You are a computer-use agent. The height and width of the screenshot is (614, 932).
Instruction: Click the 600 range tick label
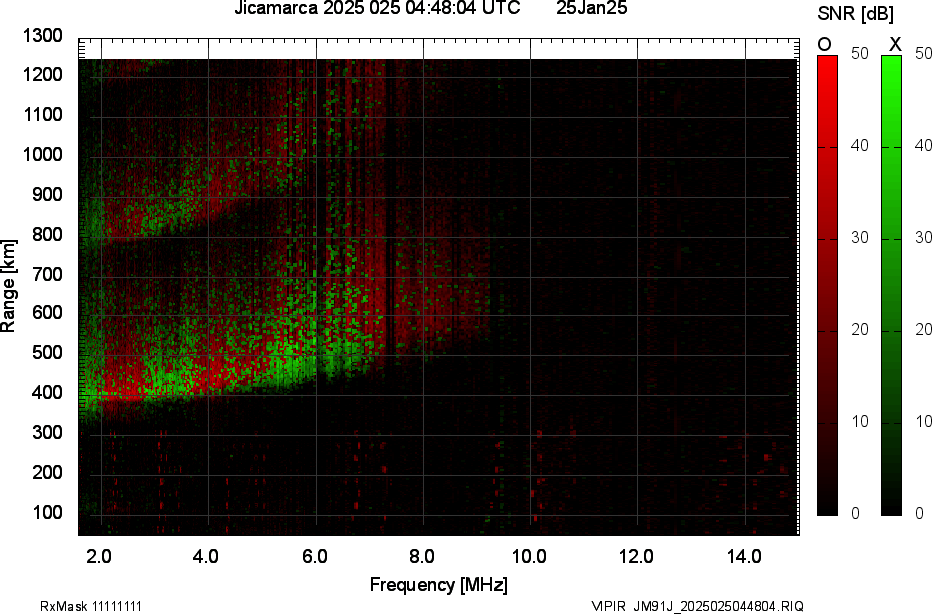(47, 313)
